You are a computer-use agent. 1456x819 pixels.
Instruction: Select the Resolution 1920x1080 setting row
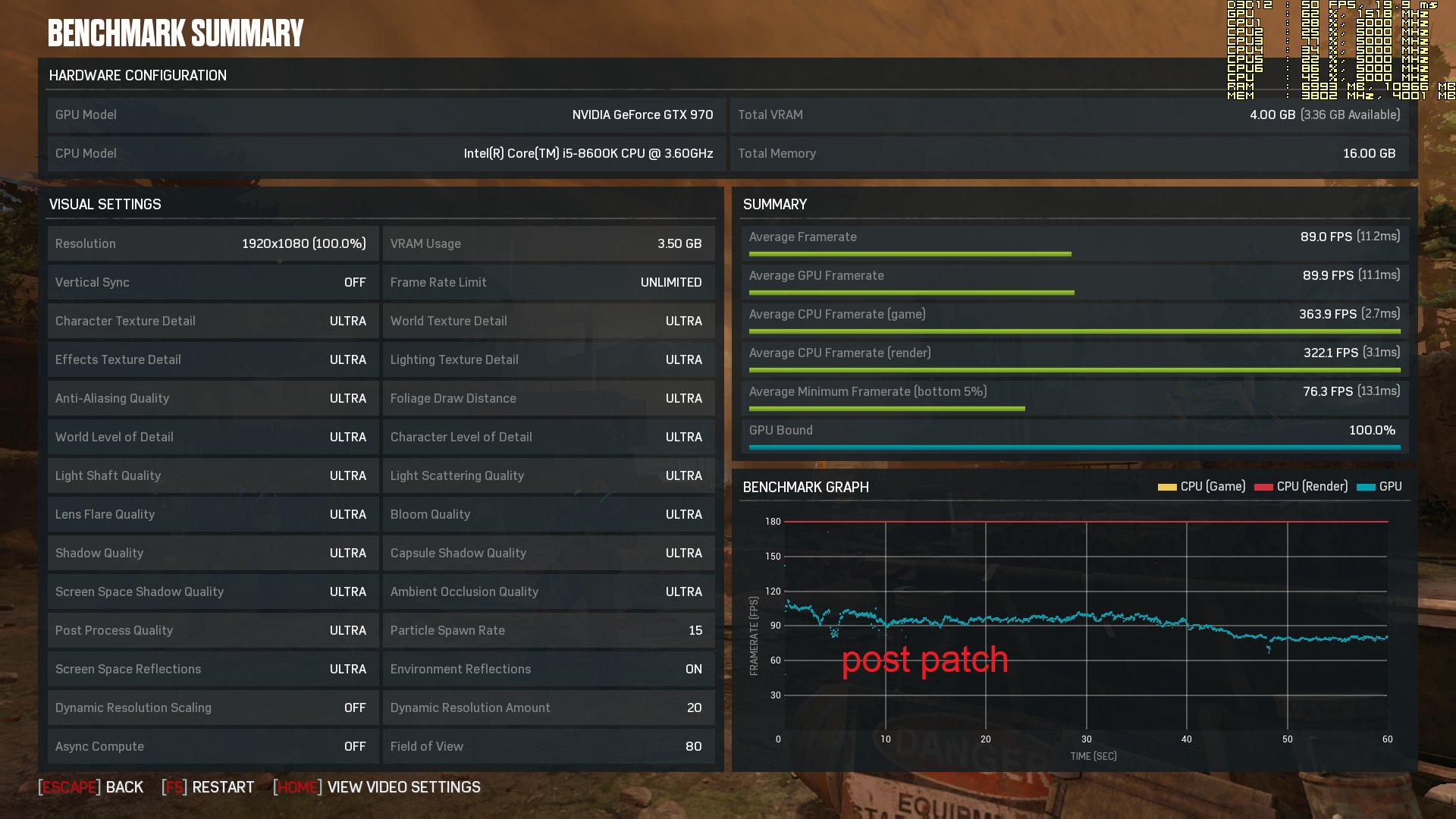tap(212, 243)
